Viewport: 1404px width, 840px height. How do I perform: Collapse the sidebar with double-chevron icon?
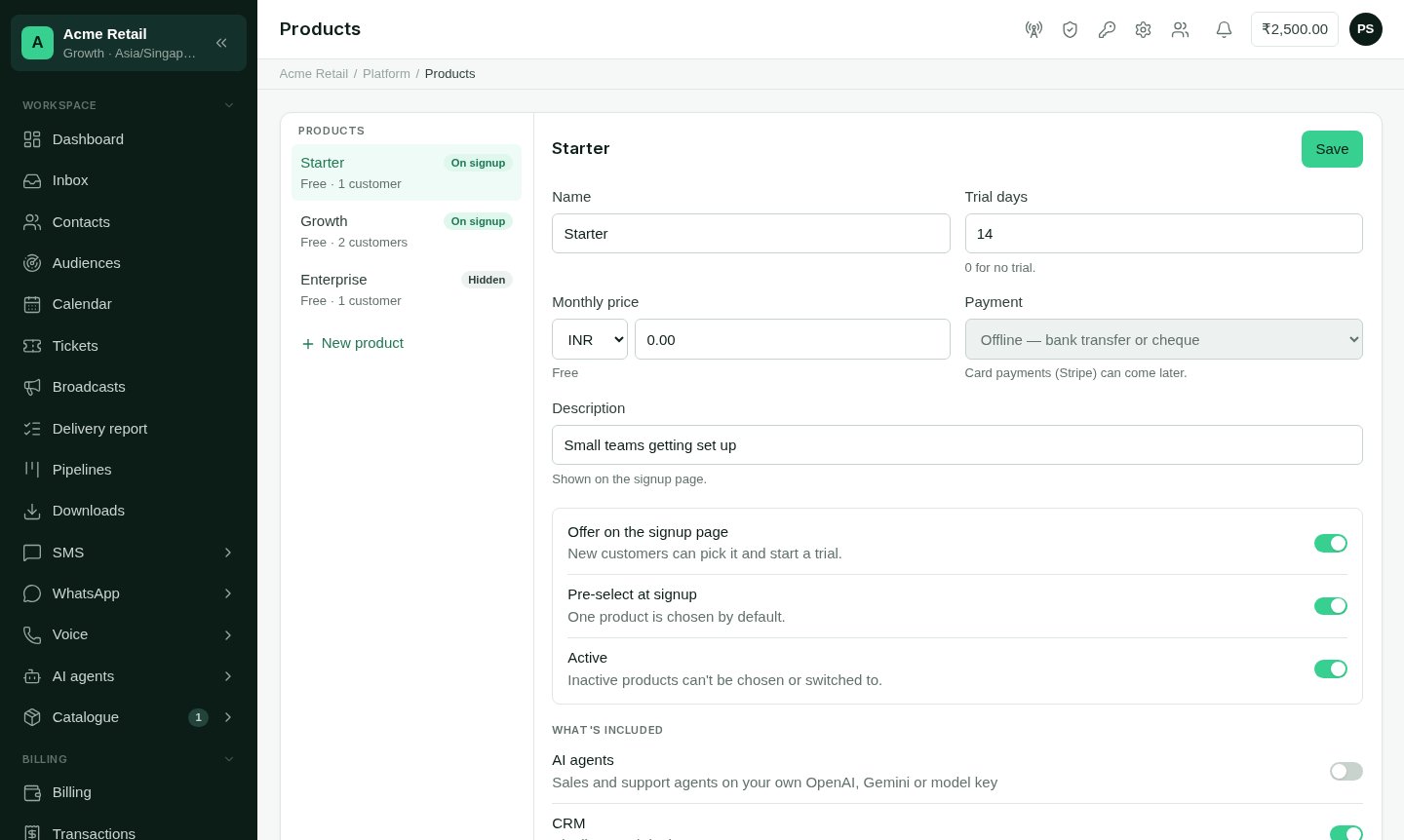221,43
